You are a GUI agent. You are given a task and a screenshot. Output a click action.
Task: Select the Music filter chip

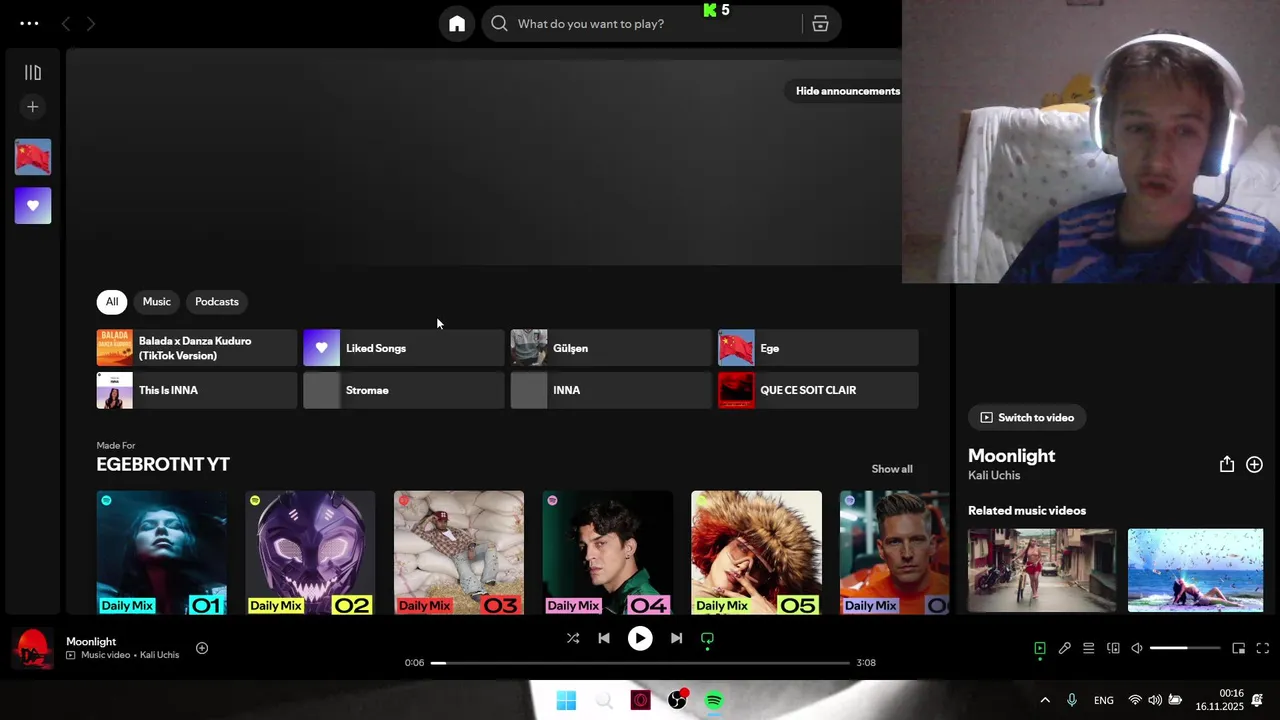(x=157, y=302)
